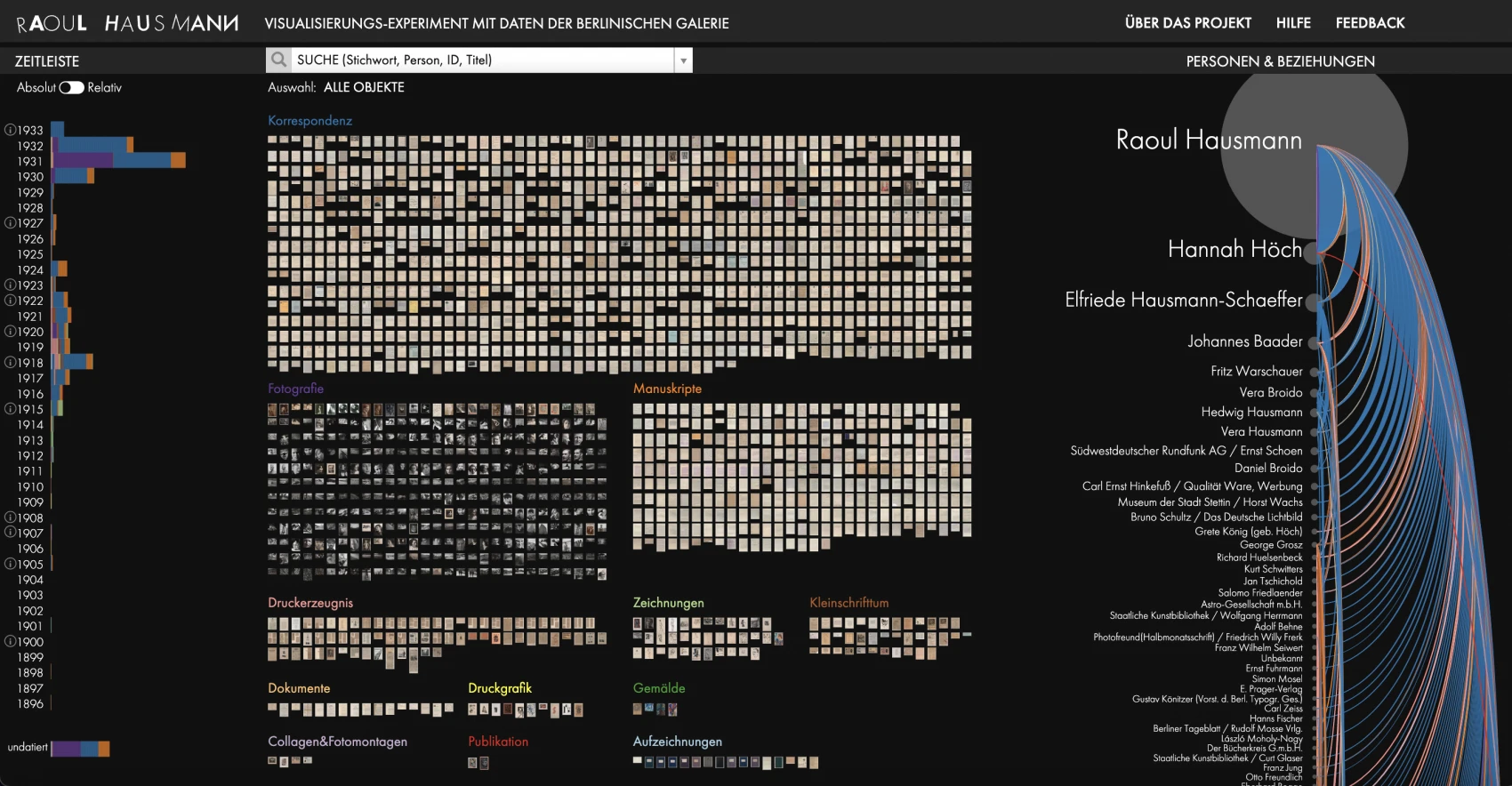This screenshot has width=1512, height=786.
Task: Click info icon beside year 1918
Action: 10,363
